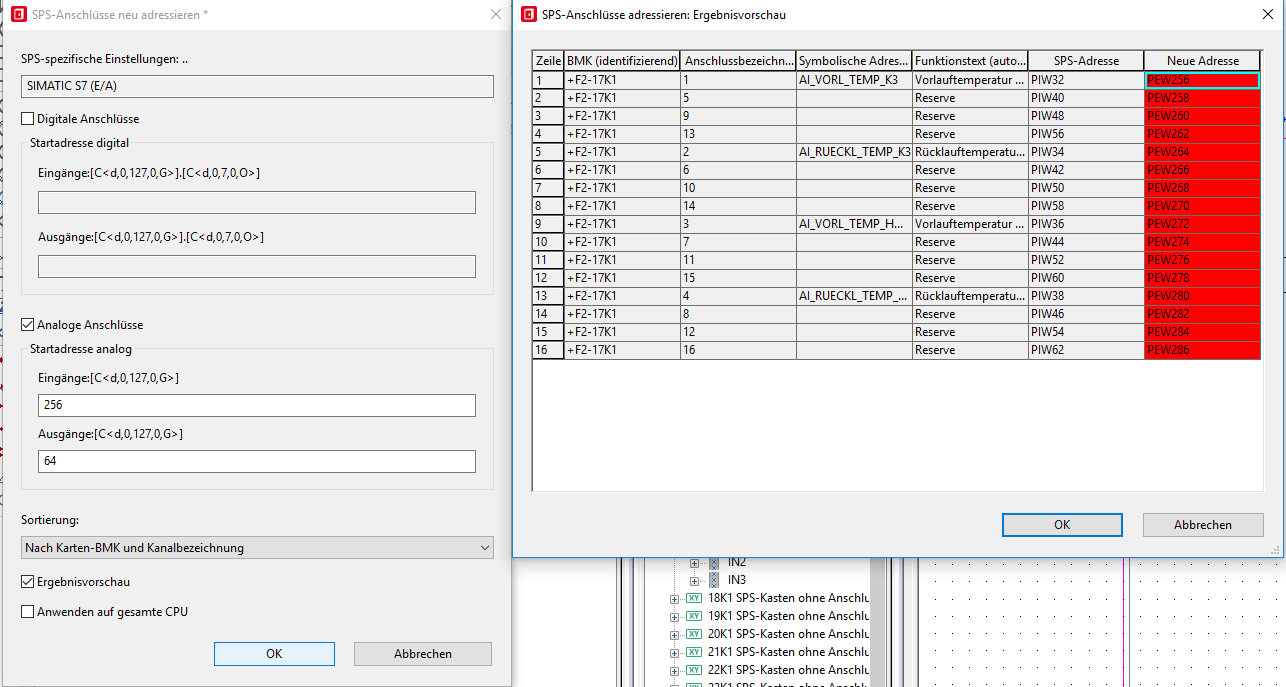Select tree item 22K1 SPS-Kasten ohne Anschlu
The image size is (1286, 687).
coord(788,670)
